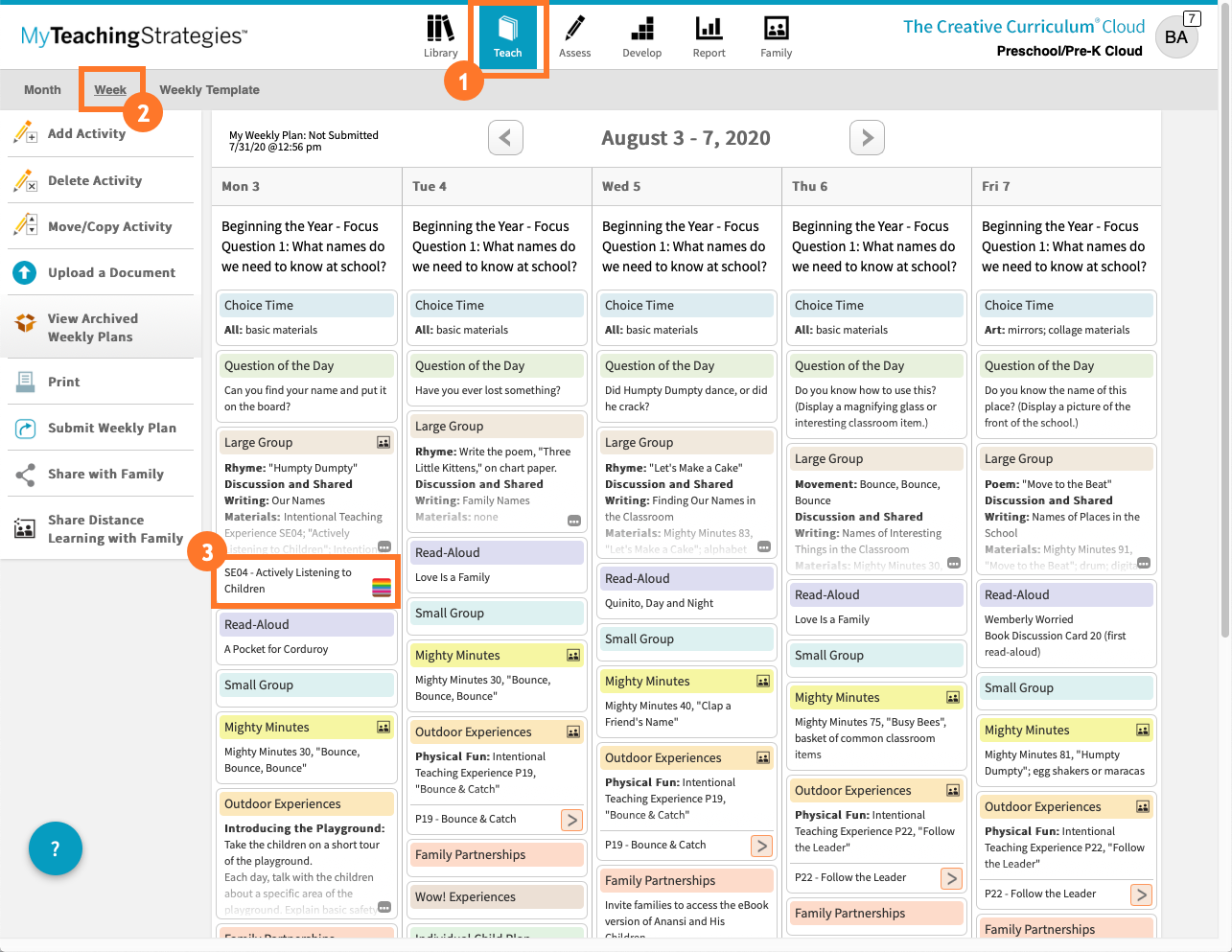The height and width of the screenshot is (952, 1232).
Task: Click Submit Weekly Plan
Action: click(x=111, y=429)
